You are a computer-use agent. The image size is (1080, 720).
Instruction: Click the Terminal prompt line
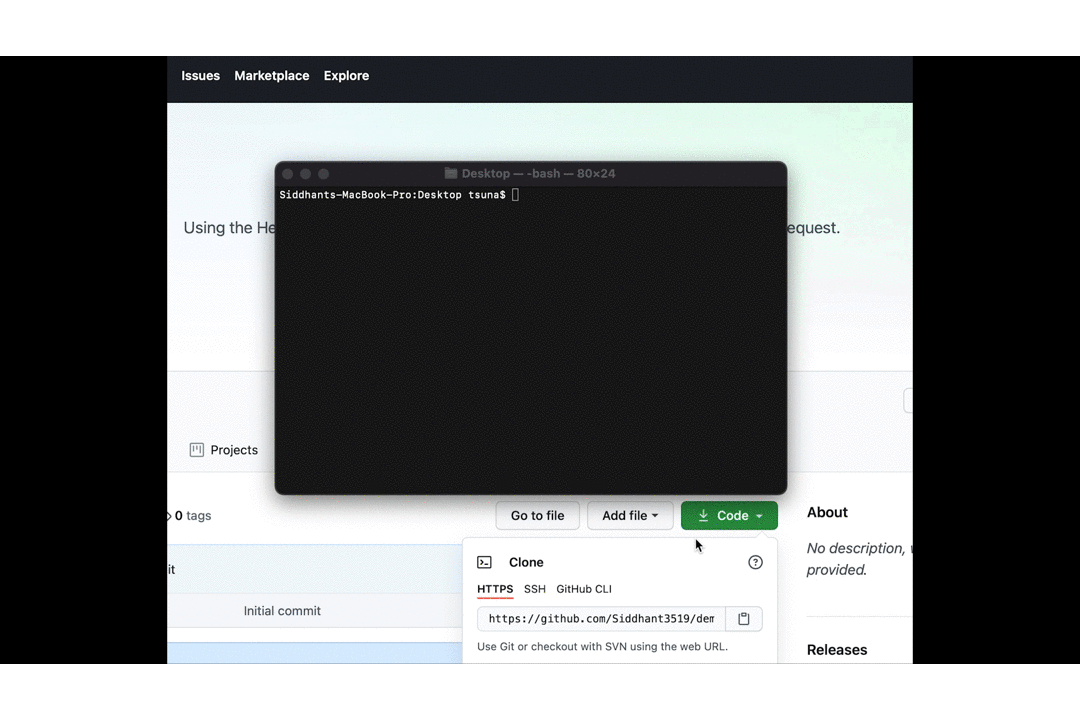coord(399,195)
